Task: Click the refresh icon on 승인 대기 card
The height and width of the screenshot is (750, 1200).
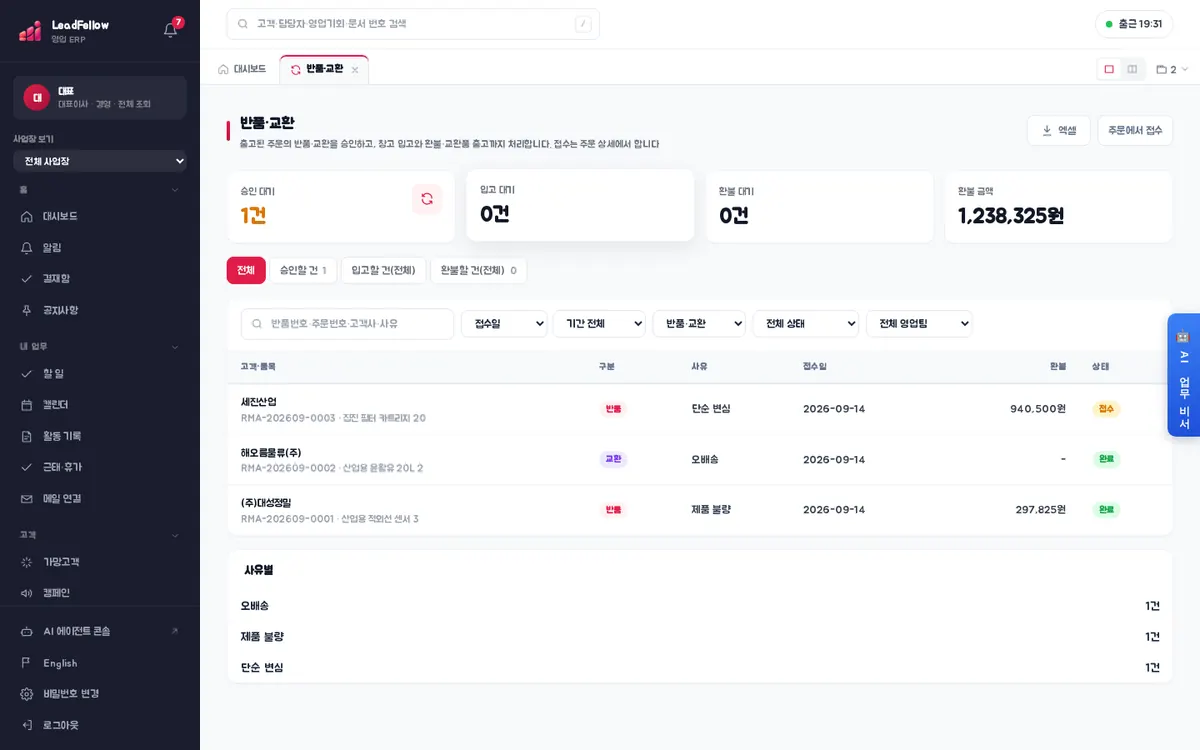Action: point(427,199)
